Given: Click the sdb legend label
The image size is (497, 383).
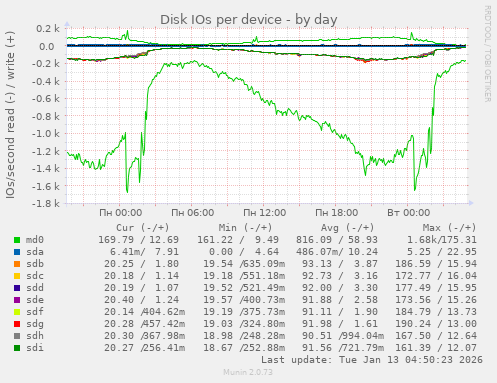Looking at the screenshot, I should pos(35,264).
